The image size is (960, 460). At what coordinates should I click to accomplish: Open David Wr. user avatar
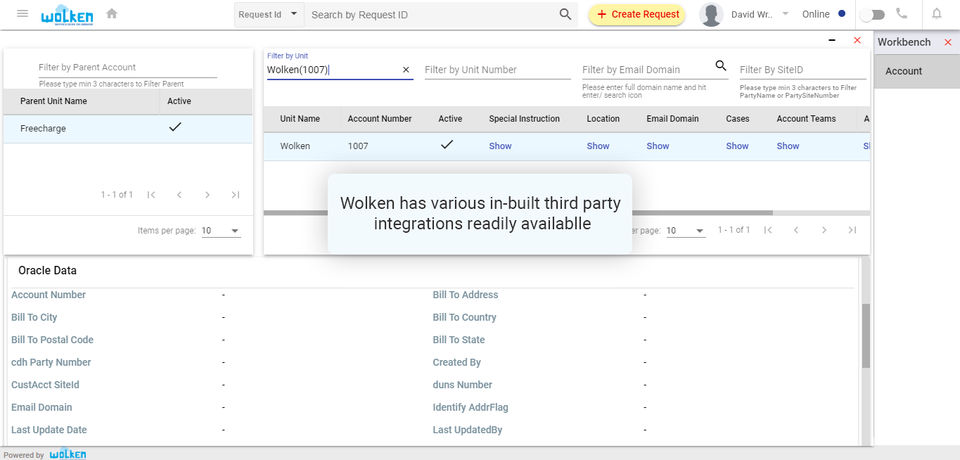(711, 14)
